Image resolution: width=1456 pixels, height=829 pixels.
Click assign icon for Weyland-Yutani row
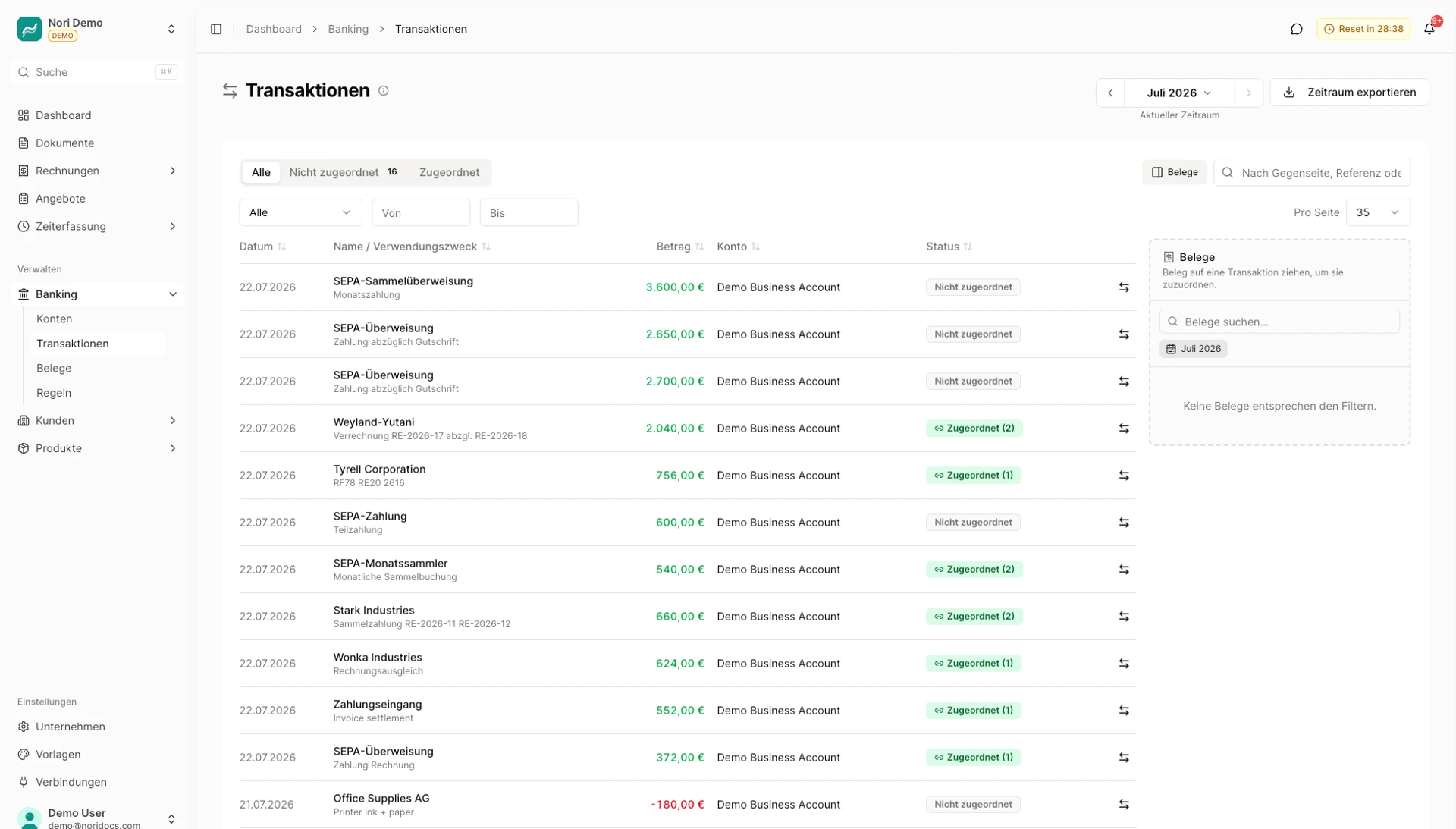(x=1124, y=429)
